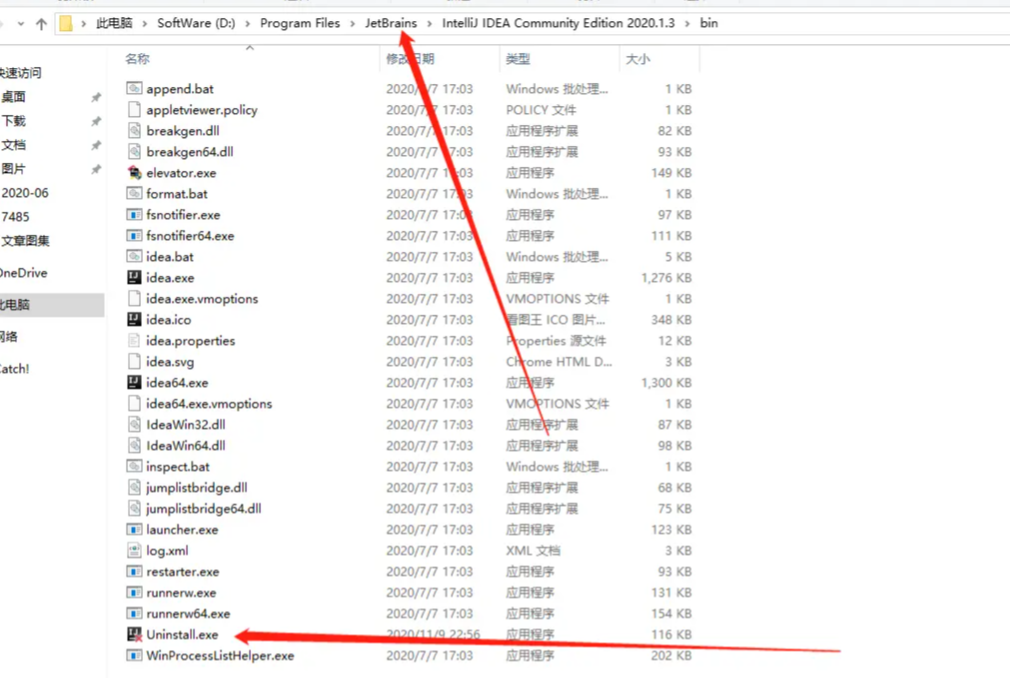This screenshot has height=678, width=1010.
Task: Unpin 下载 using its pin icon
Action: 96,121
